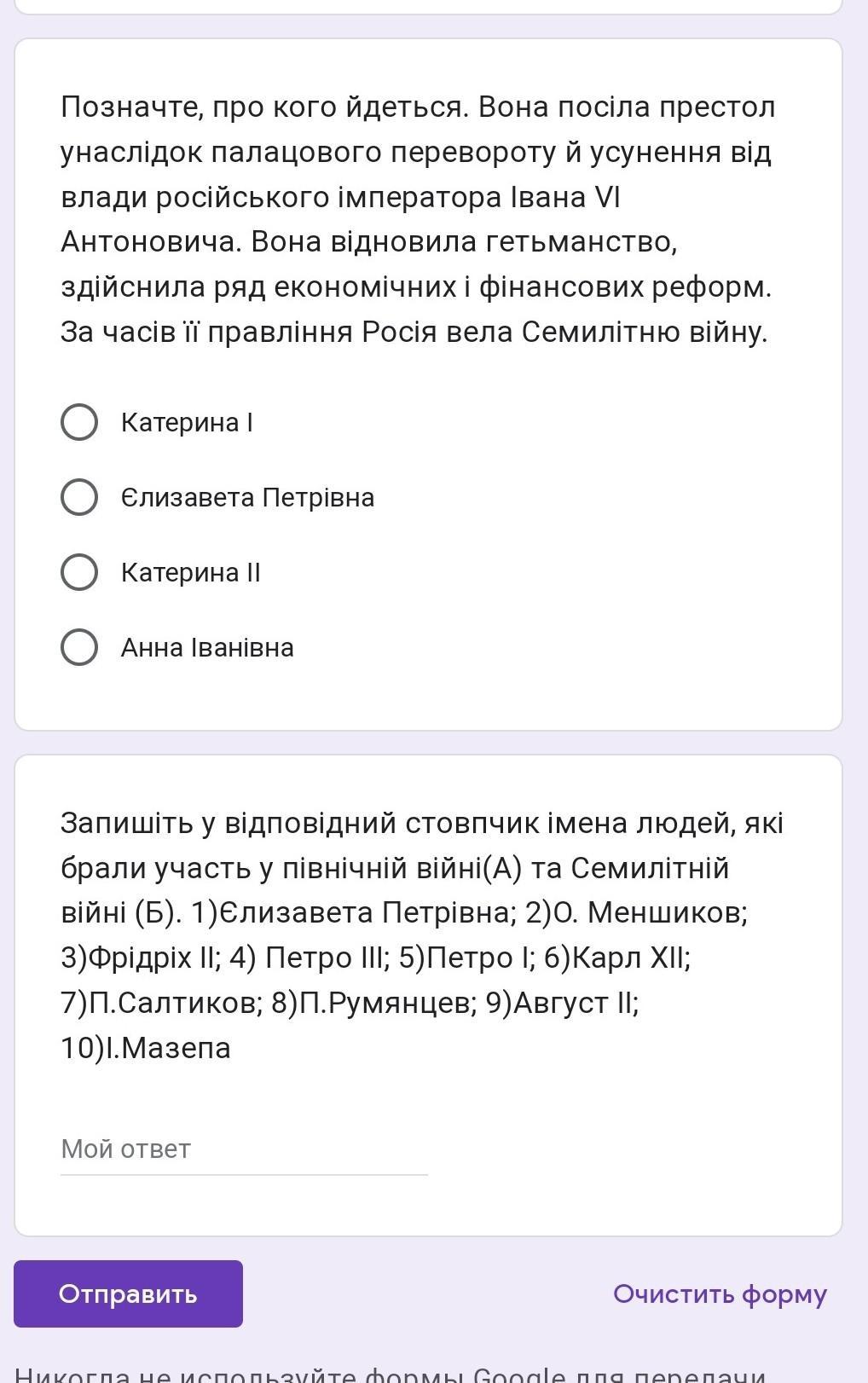Click the words Семилітню війну in first question
Viewport: 868px width, 1383px height.
pos(644,332)
